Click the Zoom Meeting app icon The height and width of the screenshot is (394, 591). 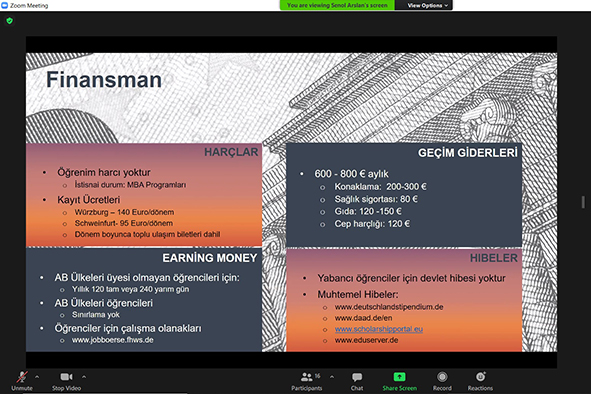click(5, 5)
